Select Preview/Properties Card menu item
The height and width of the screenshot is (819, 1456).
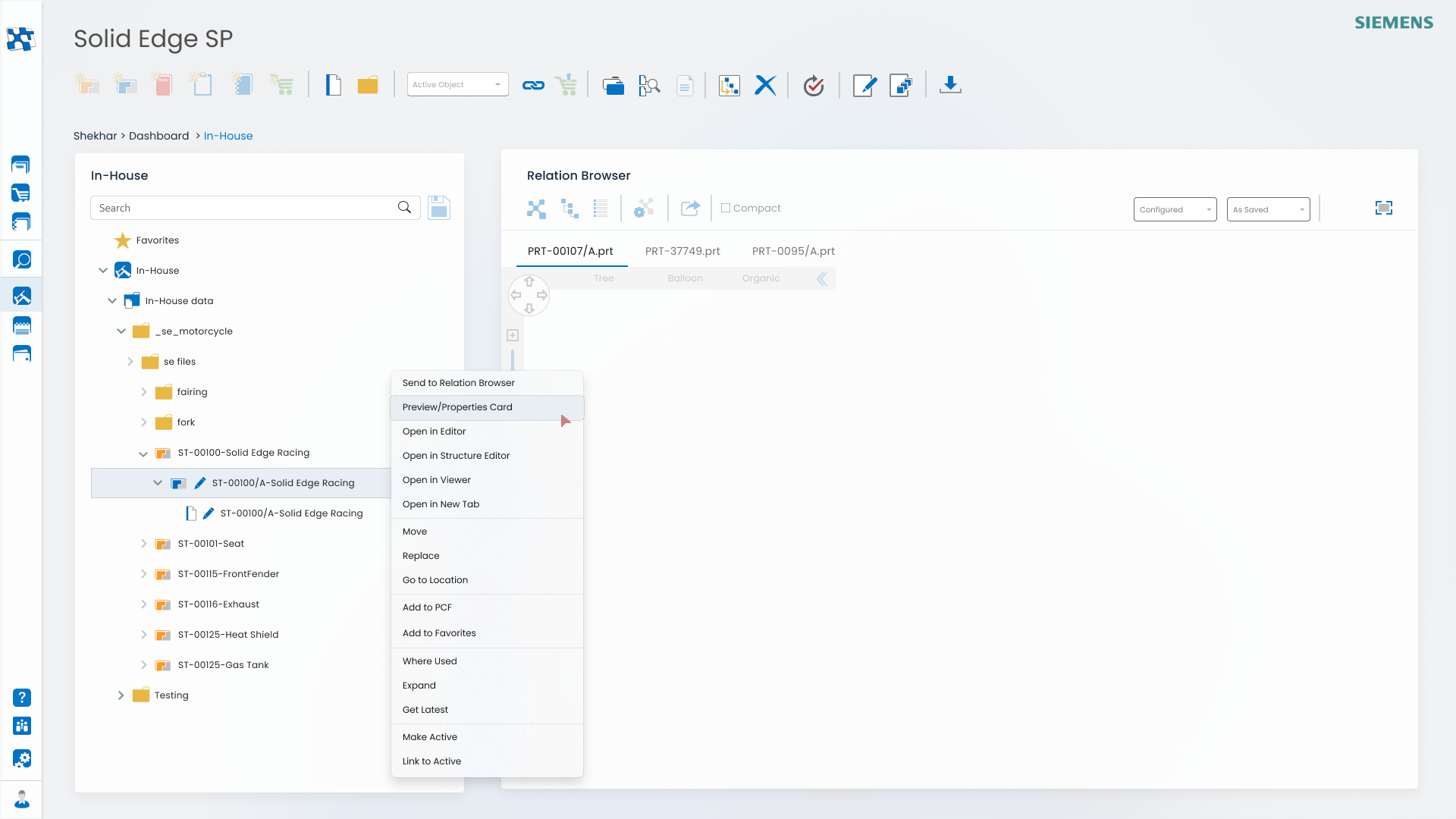[x=487, y=407]
